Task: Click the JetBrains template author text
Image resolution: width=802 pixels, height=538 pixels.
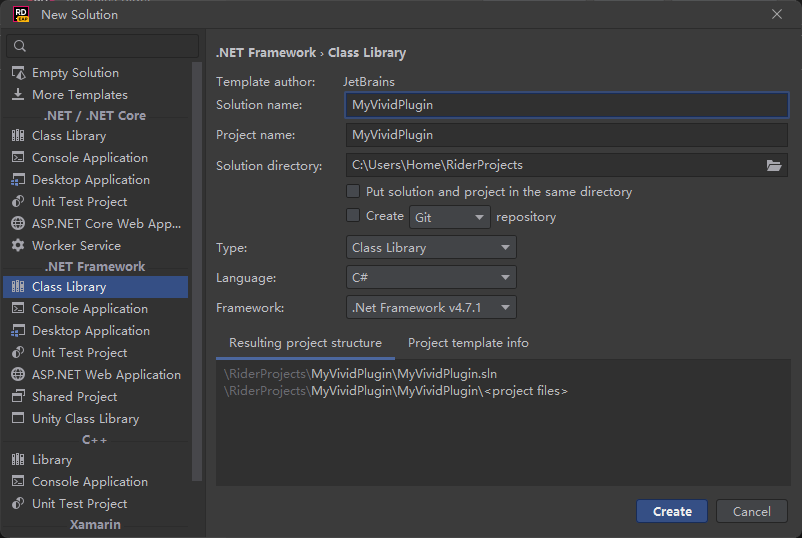Action: pos(369,82)
